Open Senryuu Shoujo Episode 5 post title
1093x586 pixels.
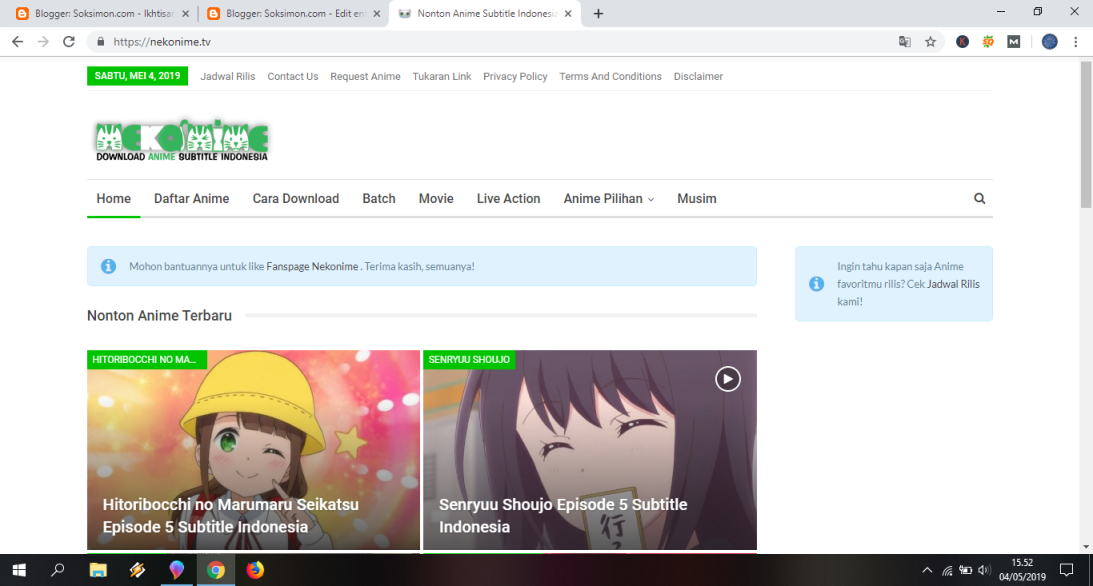pos(563,516)
